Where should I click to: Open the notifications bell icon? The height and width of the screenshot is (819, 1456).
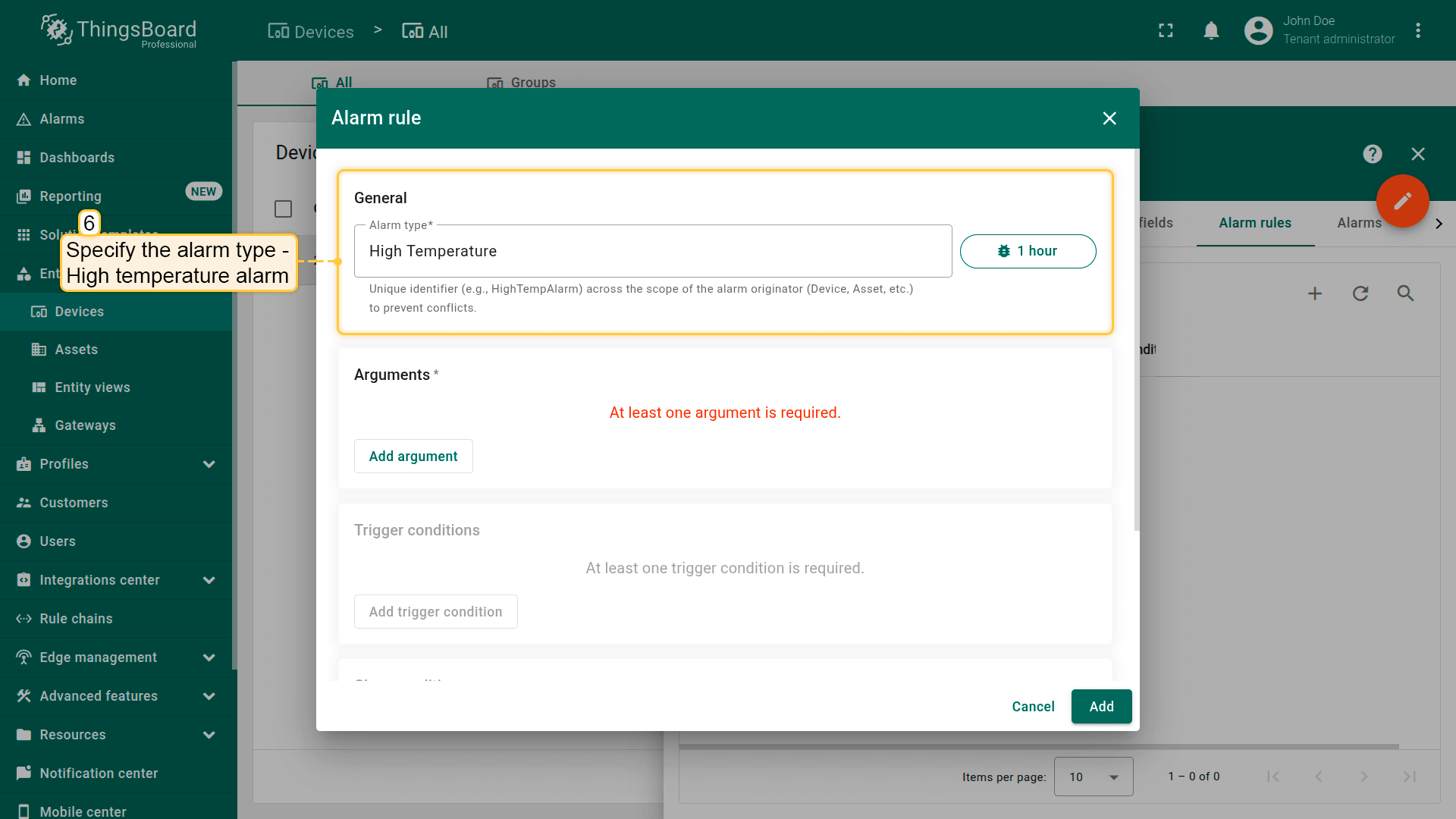[1211, 31]
